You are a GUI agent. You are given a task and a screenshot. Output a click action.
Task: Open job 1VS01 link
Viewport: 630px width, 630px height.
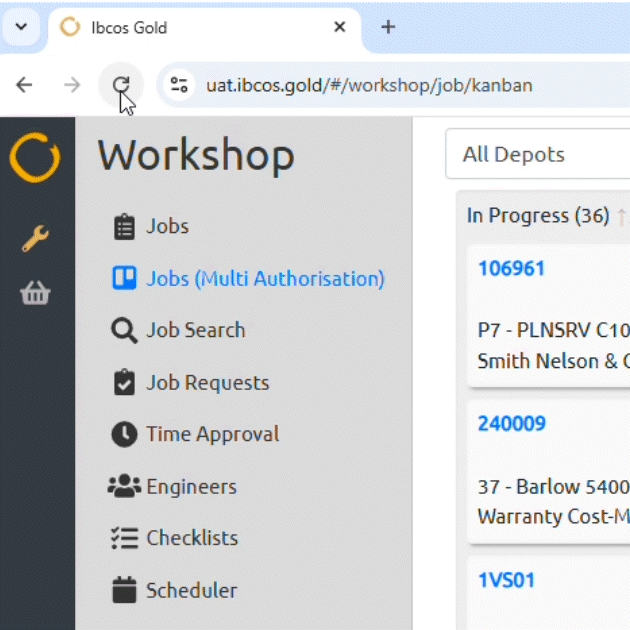tap(507, 580)
